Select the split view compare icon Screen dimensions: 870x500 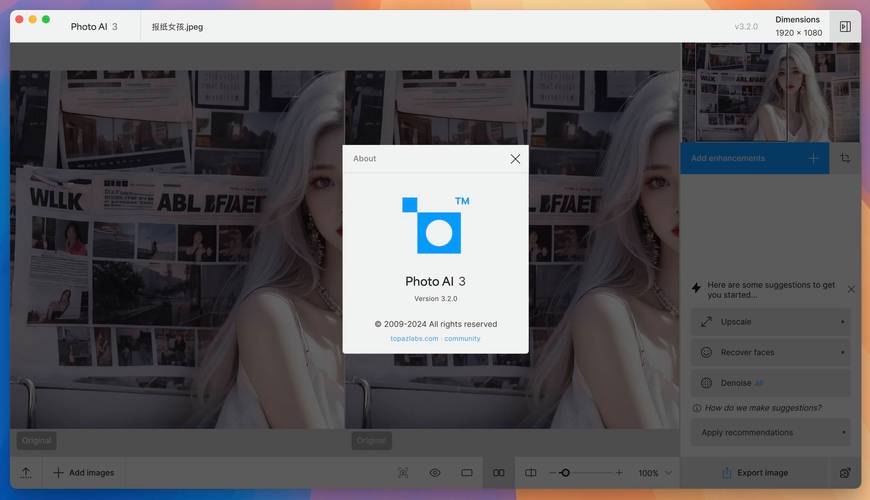tap(531, 473)
